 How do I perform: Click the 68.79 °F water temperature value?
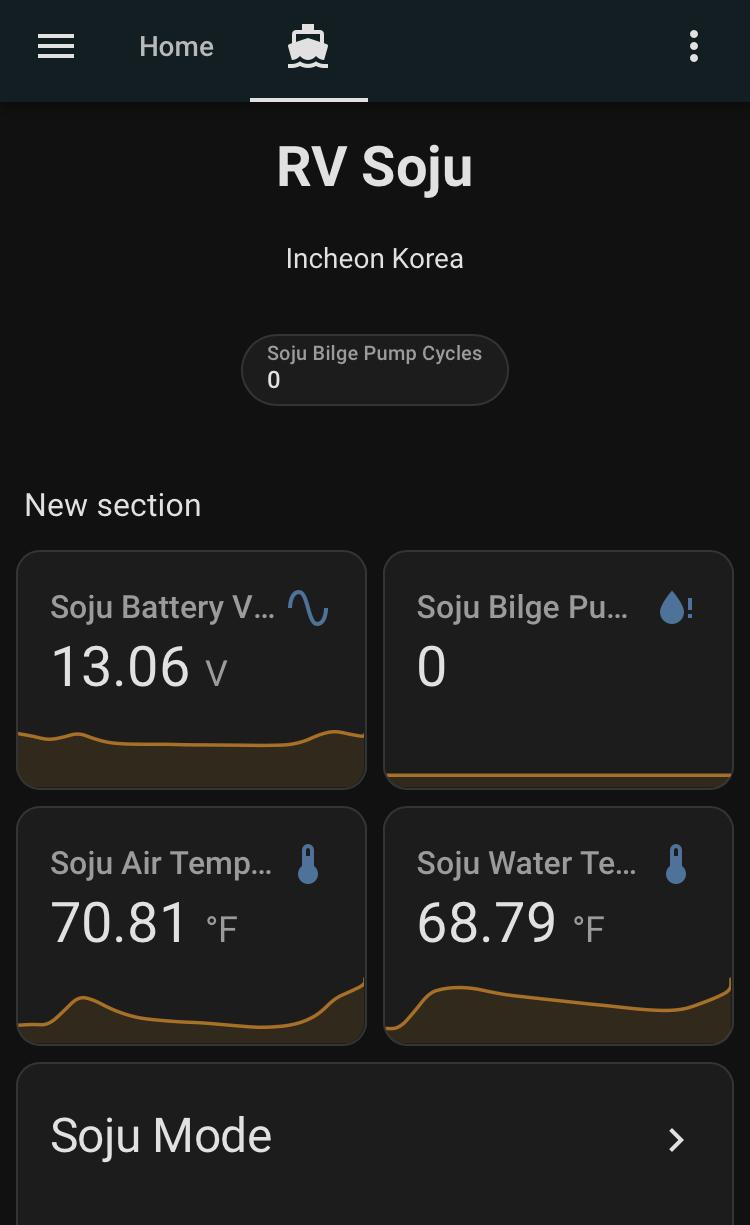click(510, 923)
